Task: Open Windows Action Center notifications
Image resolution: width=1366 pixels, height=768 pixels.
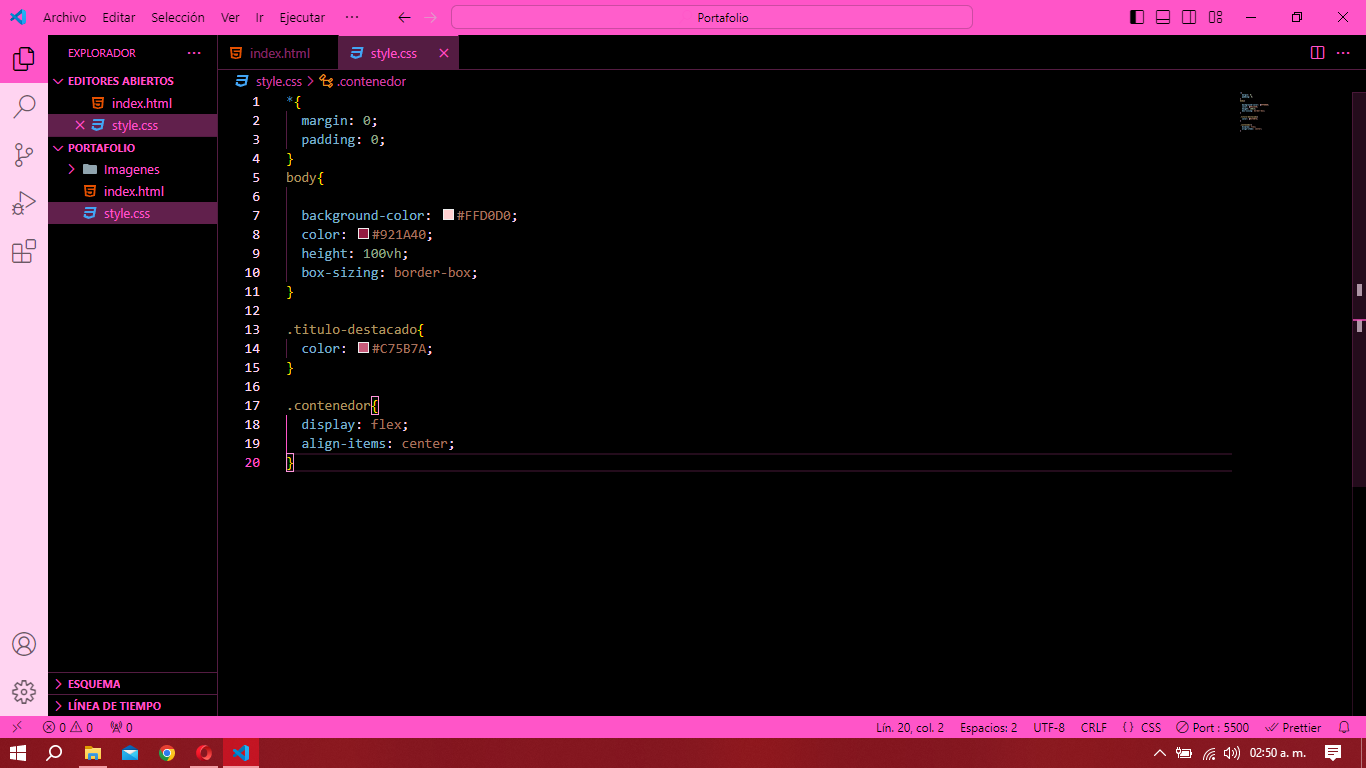Action: [1333, 753]
